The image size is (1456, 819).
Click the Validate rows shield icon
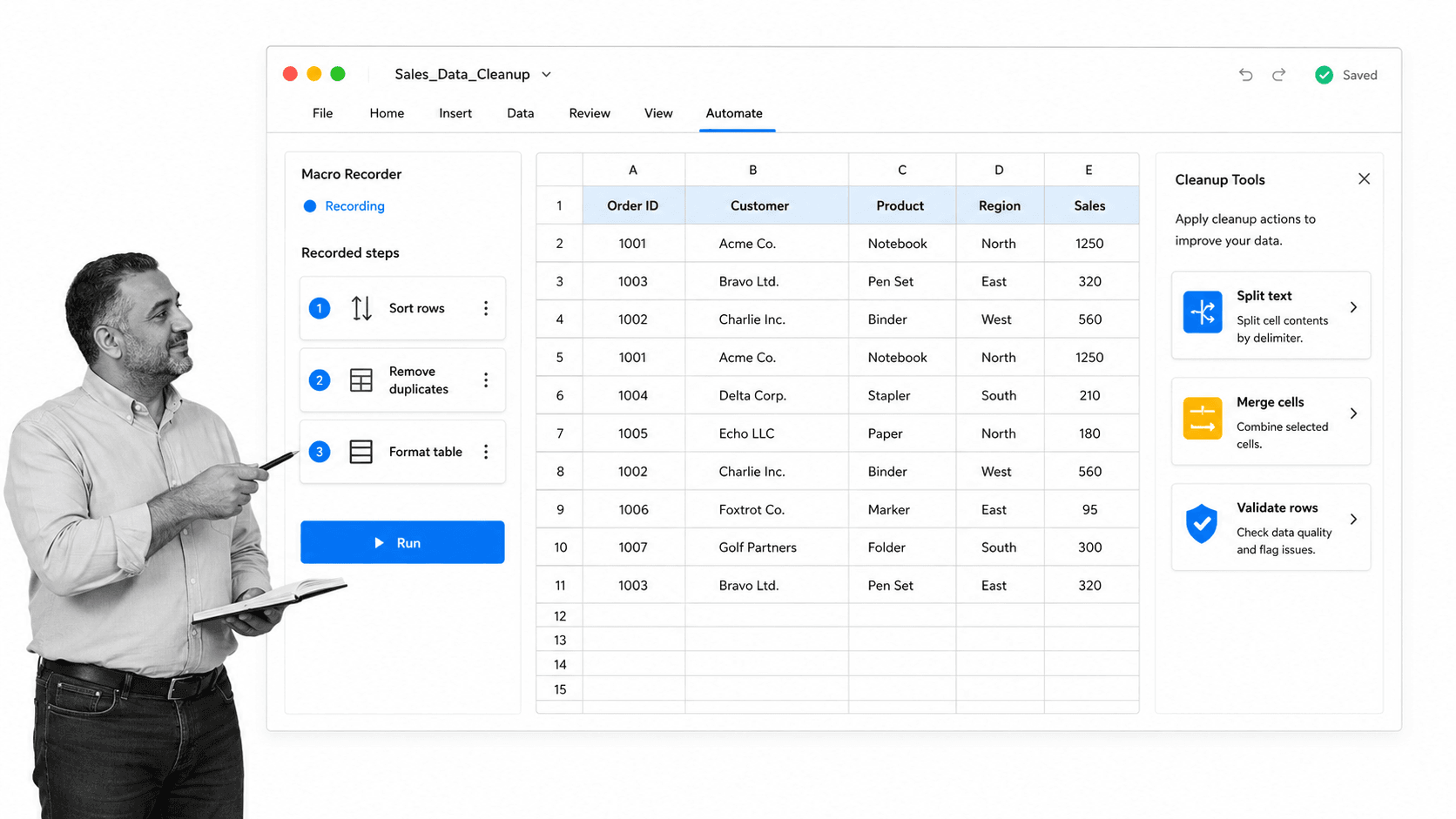tap(1202, 524)
